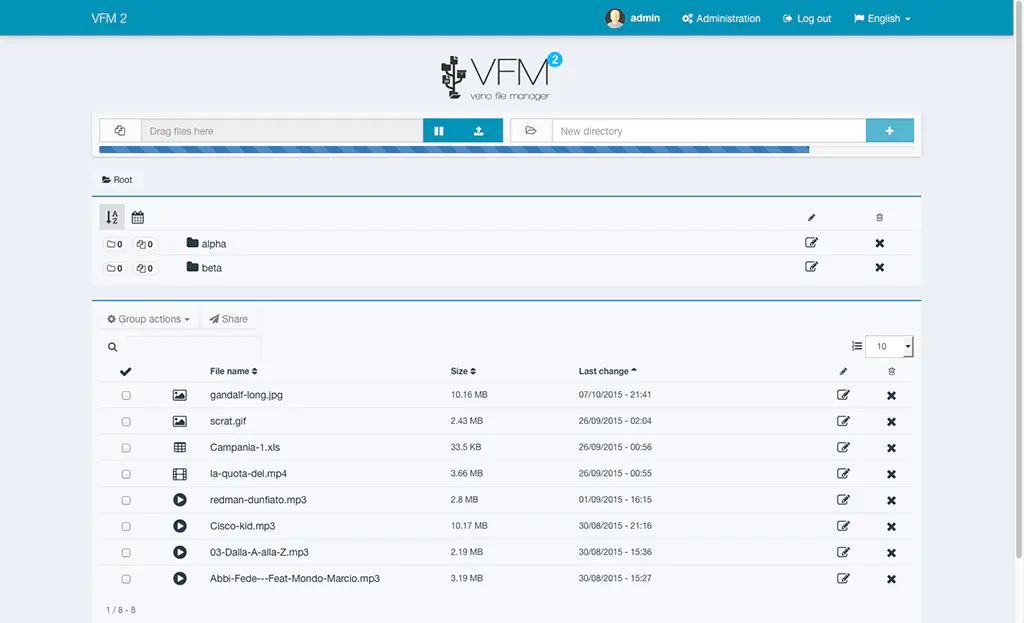Click the plus button to add directory

[889, 131]
